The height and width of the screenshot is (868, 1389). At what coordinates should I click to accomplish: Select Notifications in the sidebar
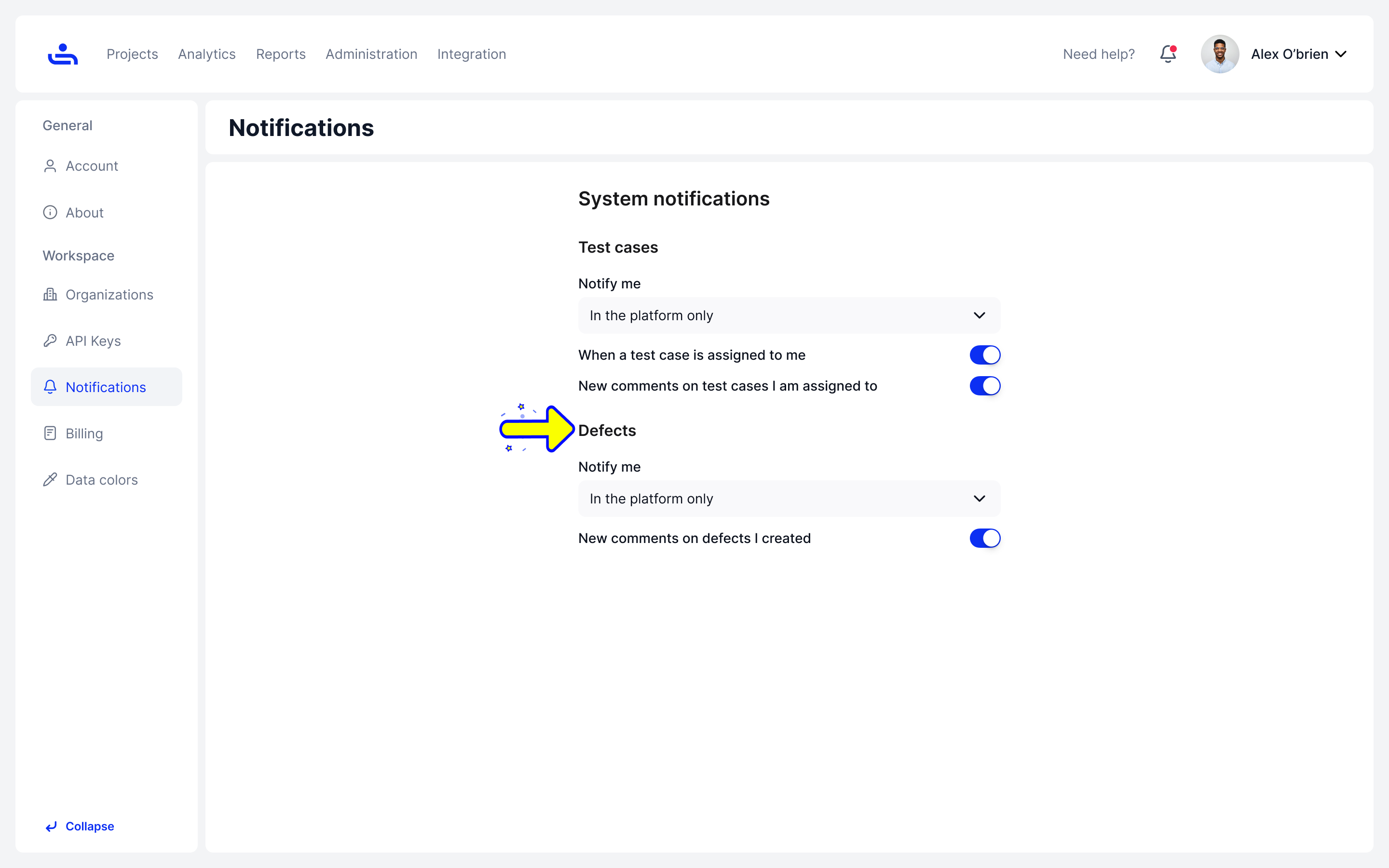(x=107, y=387)
